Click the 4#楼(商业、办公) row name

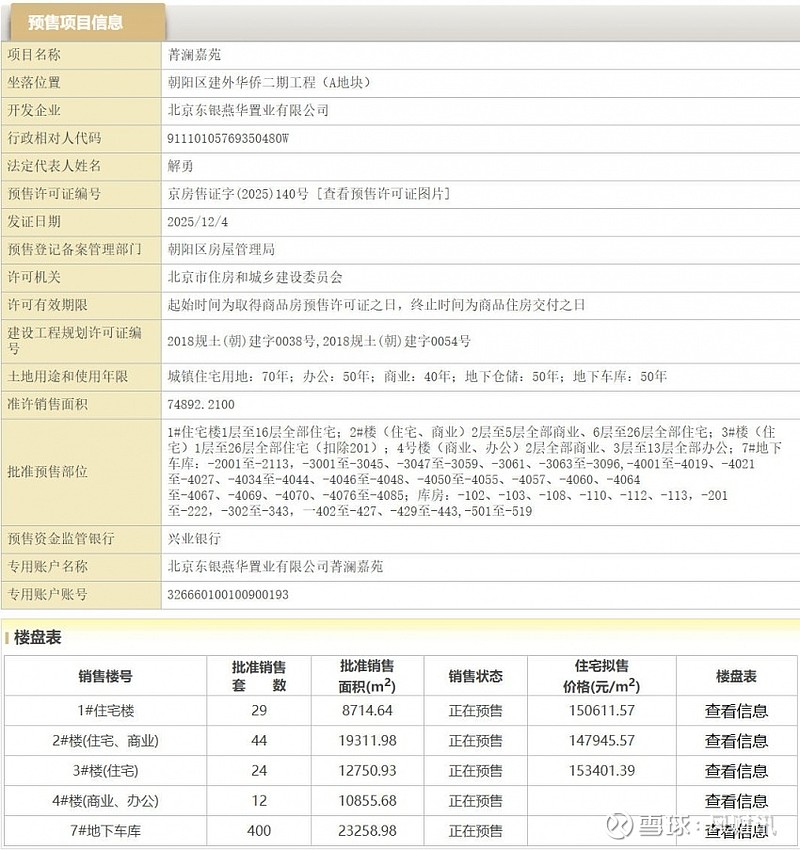coord(105,801)
